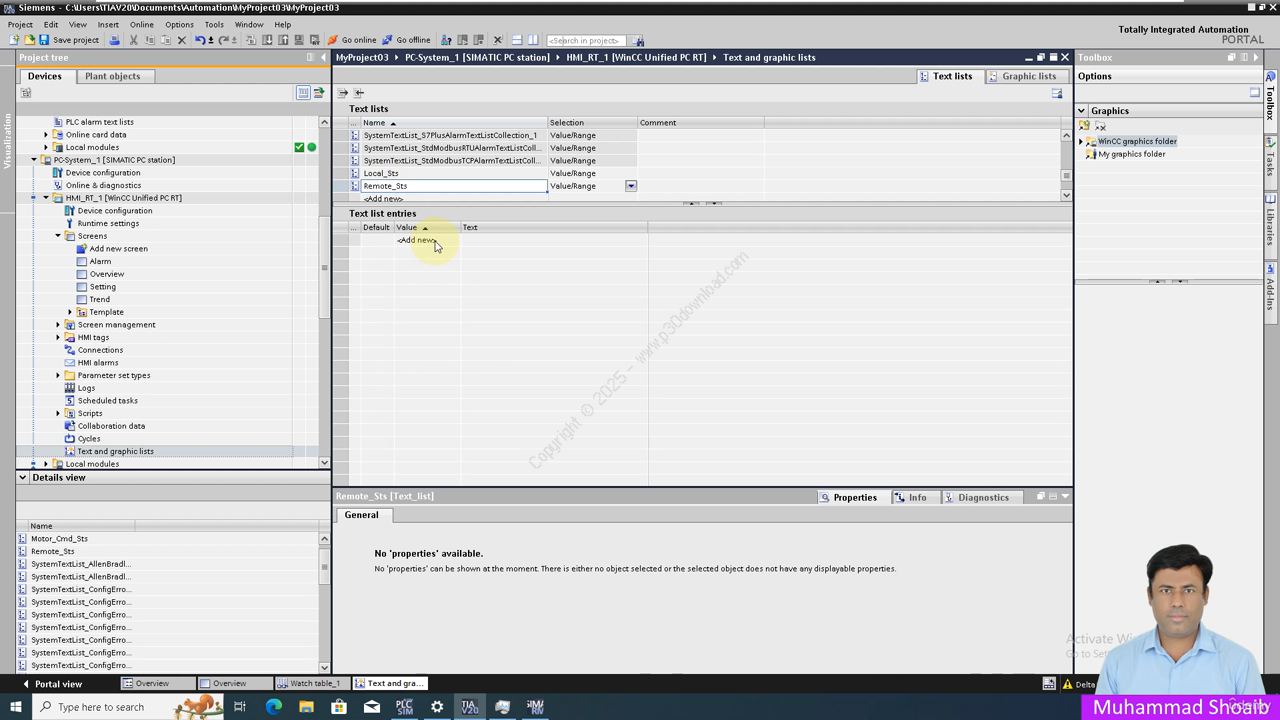Screen dimensions: 1280x720
Task: Click the Print icon in the toolbar
Action: click(x=114, y=40)
